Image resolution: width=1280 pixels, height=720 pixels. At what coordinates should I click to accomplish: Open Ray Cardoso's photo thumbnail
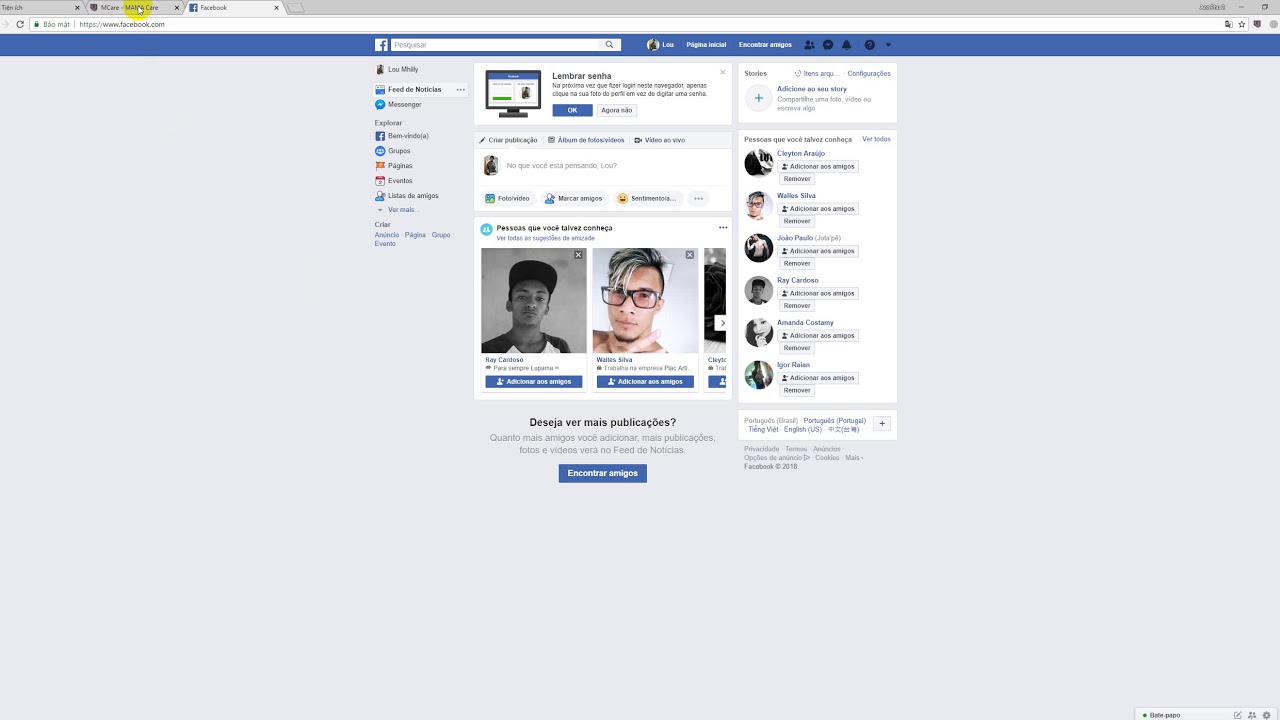pyautogui.click(x=534, y=301)
